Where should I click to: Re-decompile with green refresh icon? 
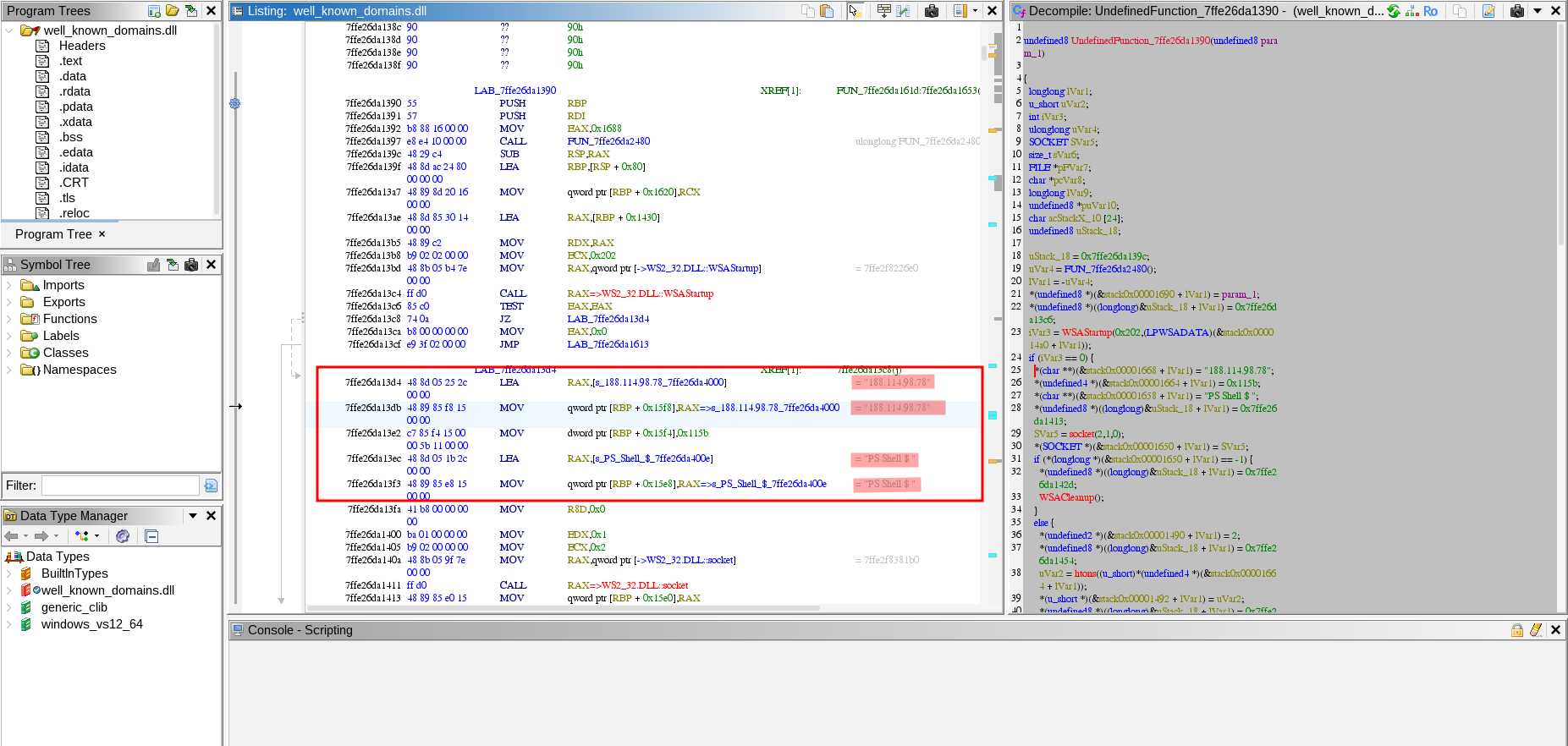(x=1394, y=11)
